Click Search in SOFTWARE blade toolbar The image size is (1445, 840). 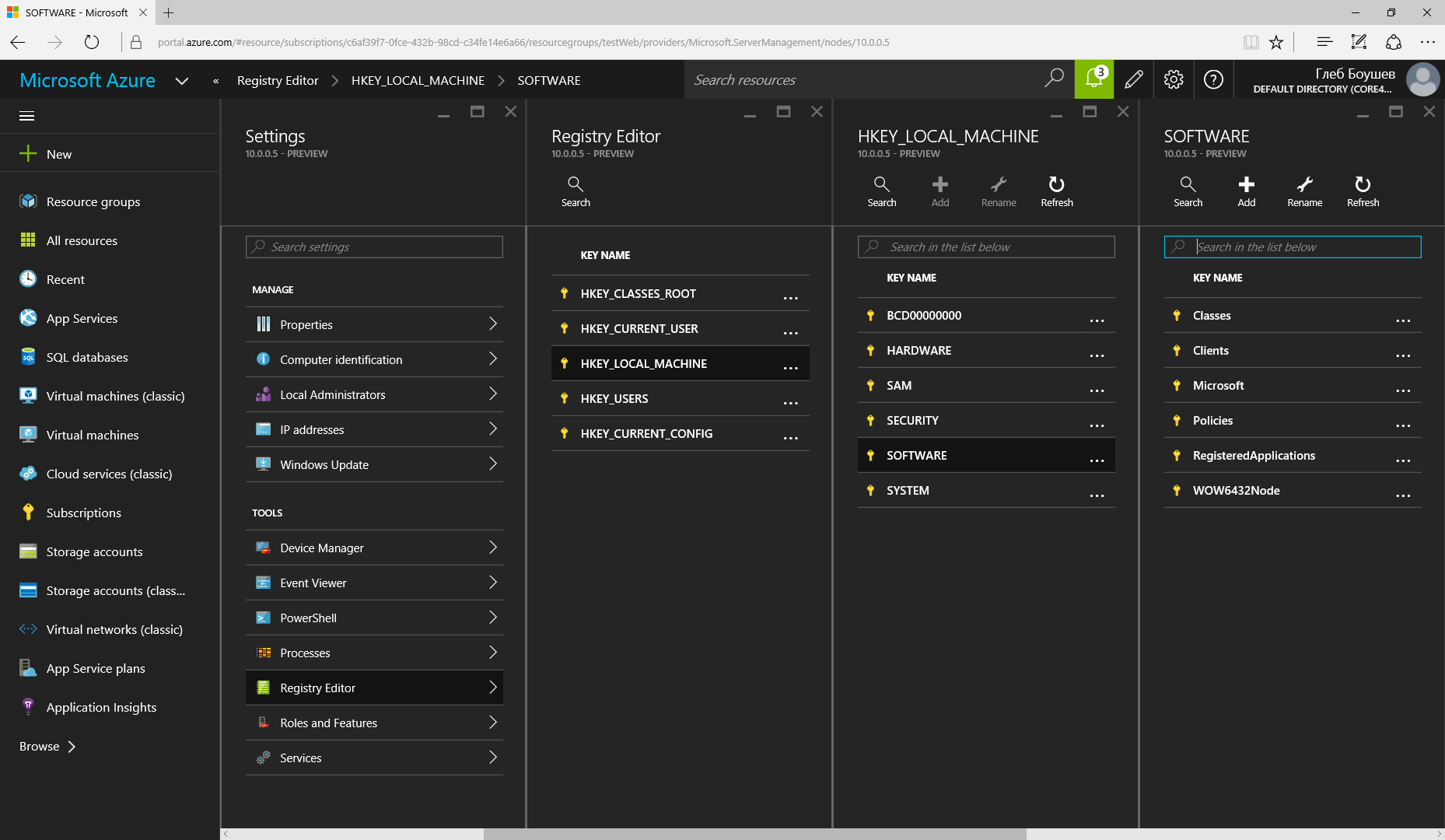(x=1188, y=191)
